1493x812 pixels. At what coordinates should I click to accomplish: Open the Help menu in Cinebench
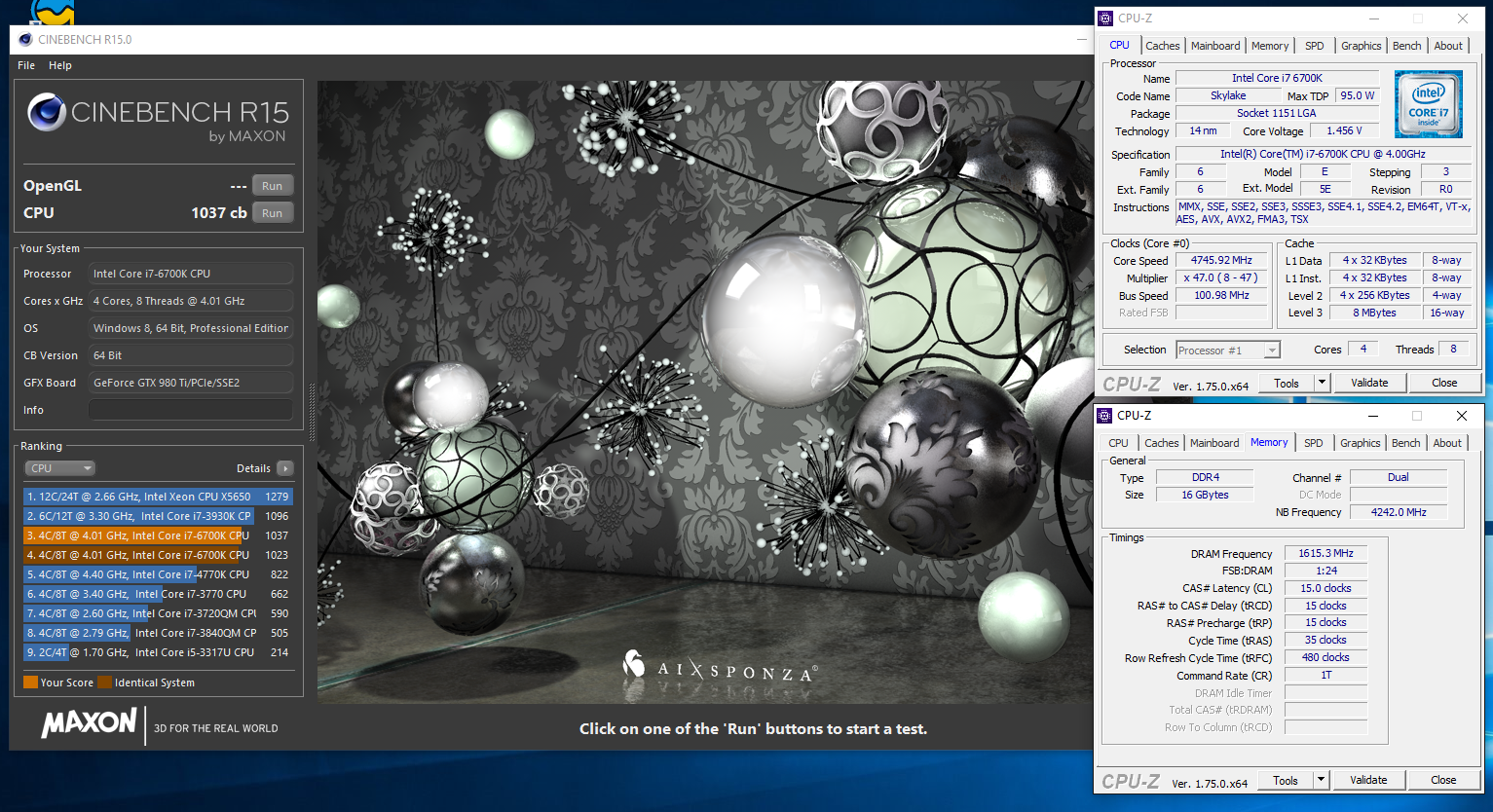tap(60, 65)
